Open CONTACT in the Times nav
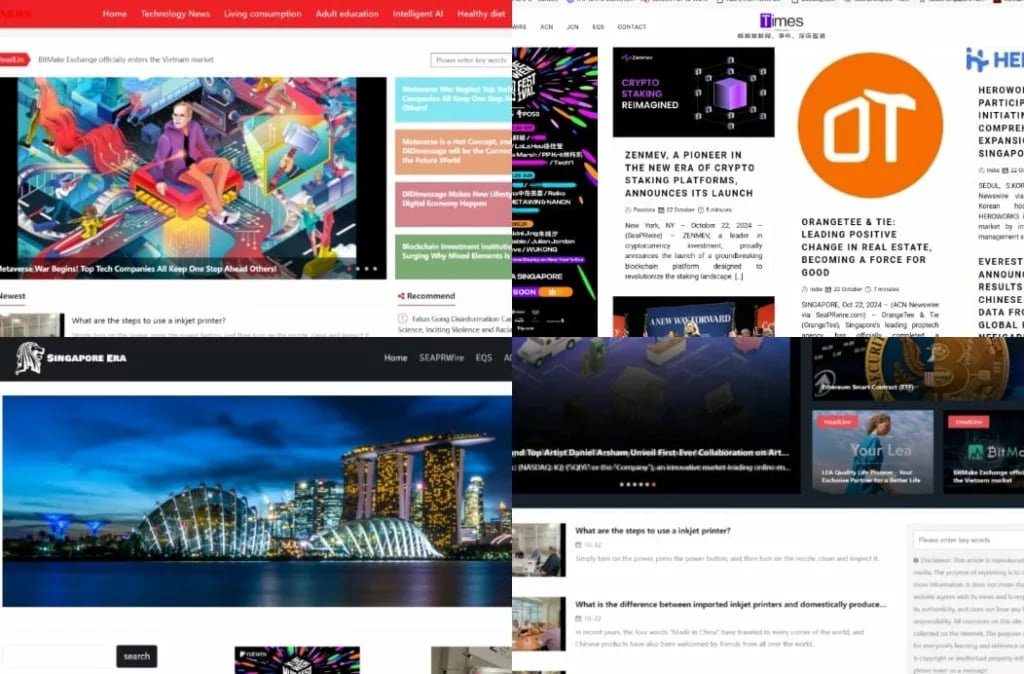Screen dimensions: 1024x674 (632, 27)
